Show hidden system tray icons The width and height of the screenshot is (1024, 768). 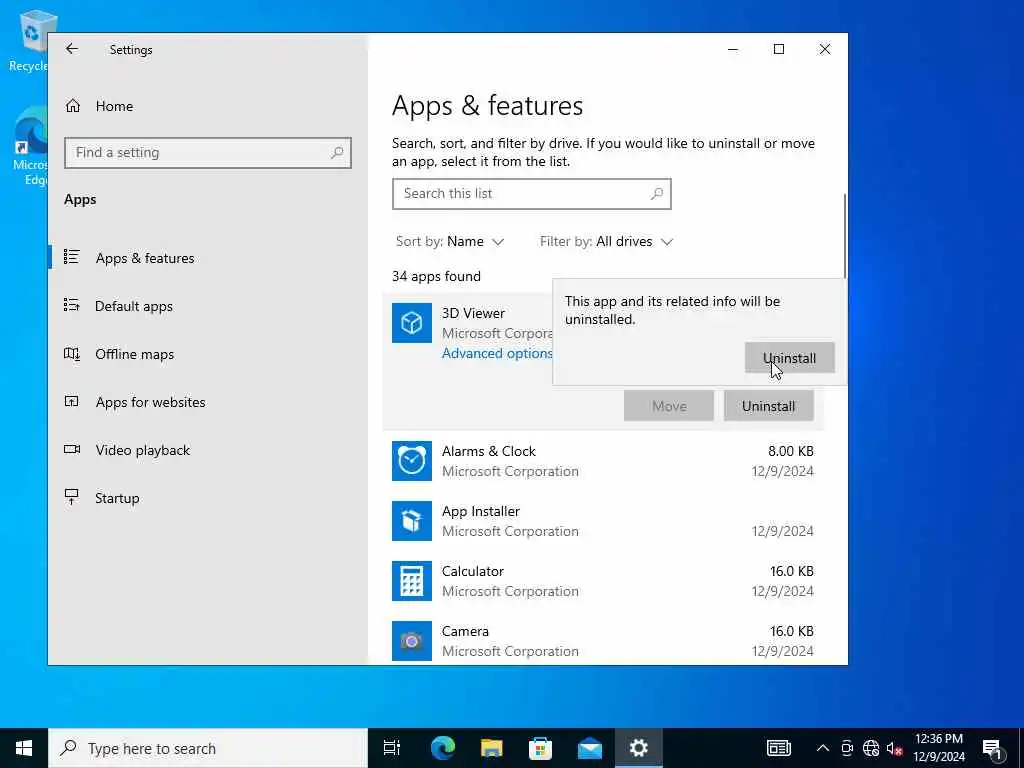coord(823,748)
